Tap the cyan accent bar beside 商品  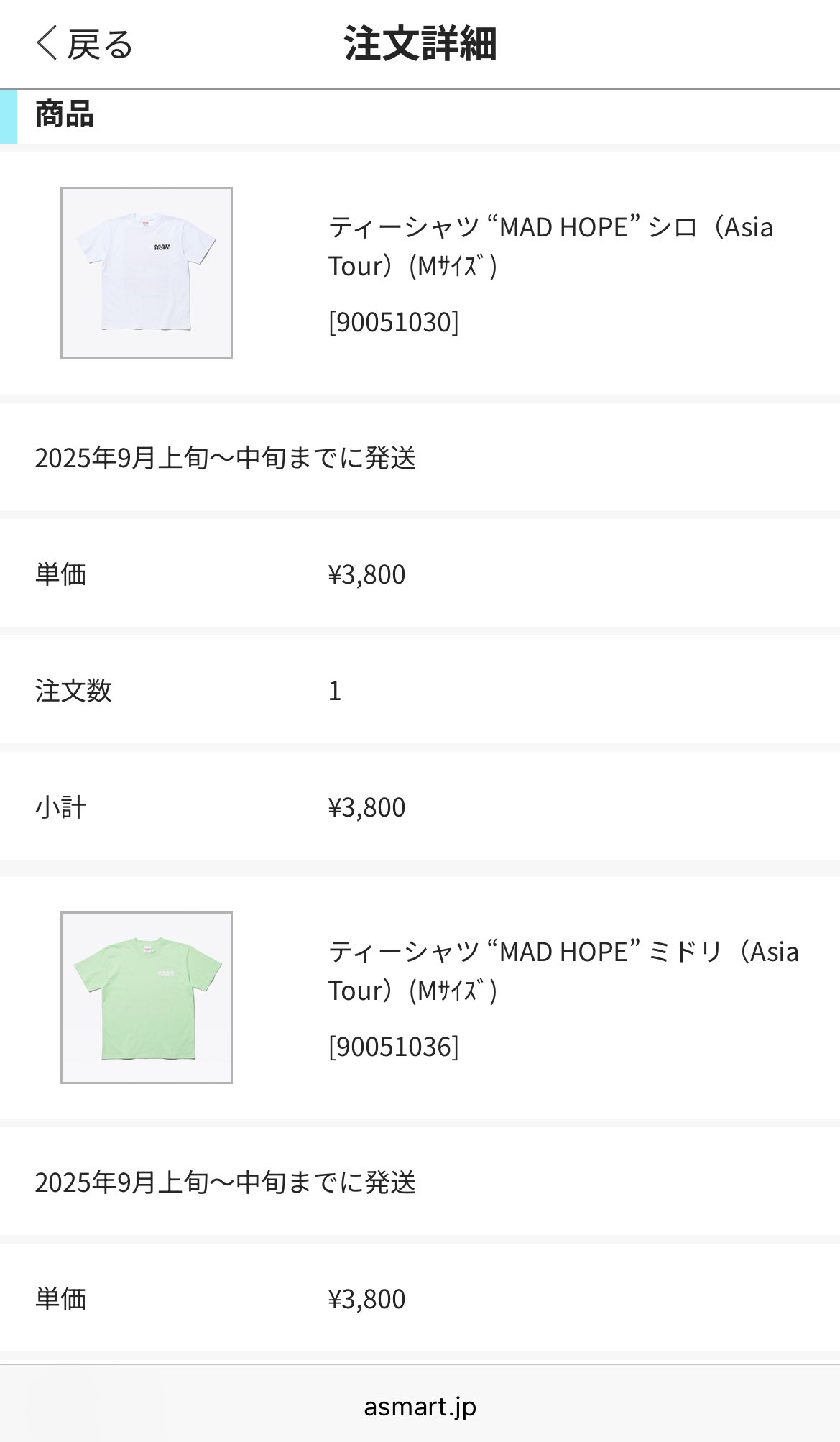click(9, 116)
